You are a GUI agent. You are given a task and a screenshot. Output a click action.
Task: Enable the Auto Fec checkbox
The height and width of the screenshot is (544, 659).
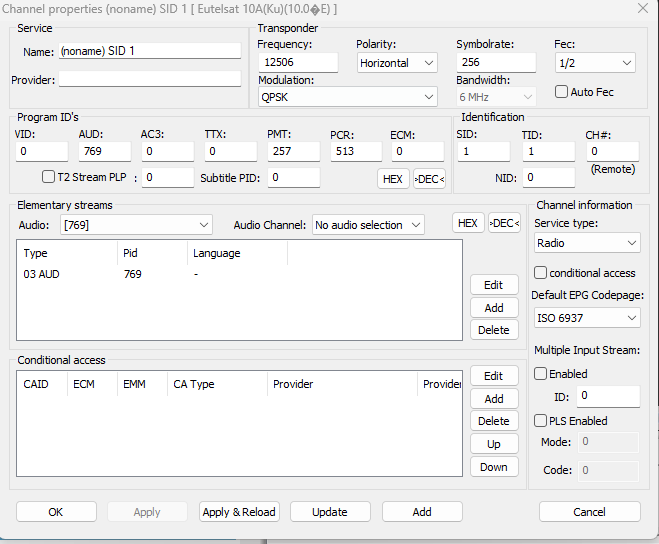point(561,92)
